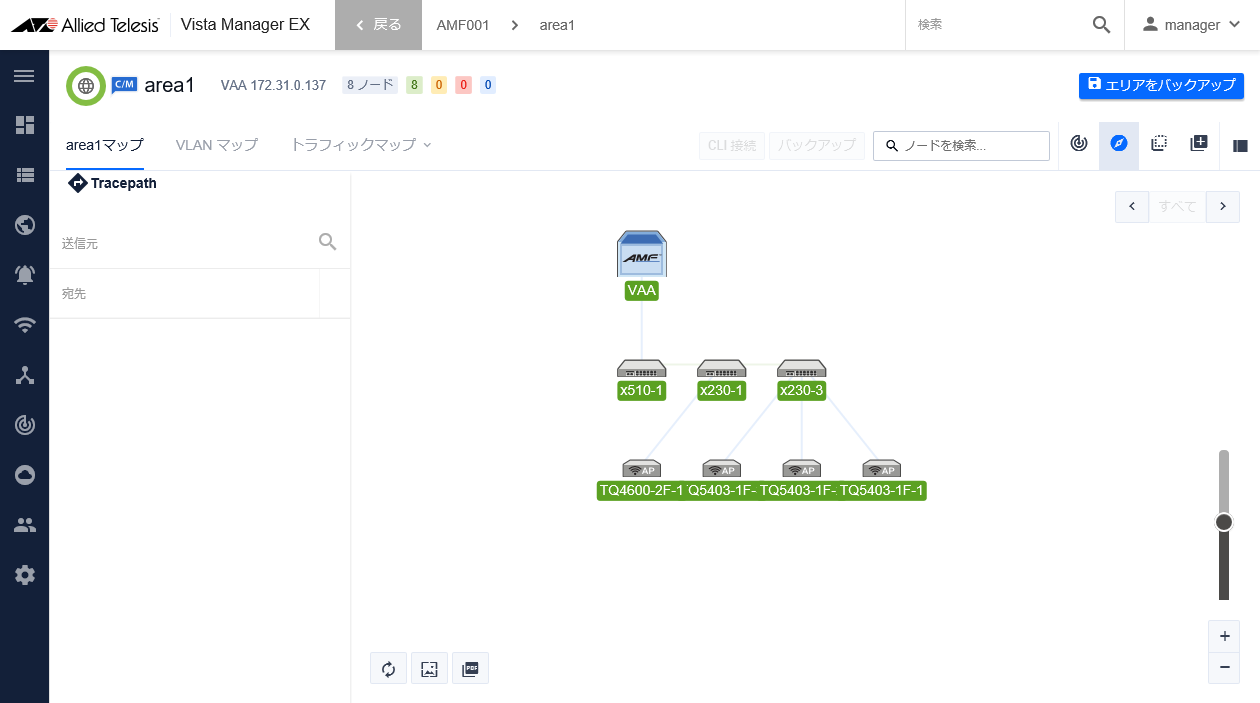Click the cloud-shaped sidebar icon

24,475
